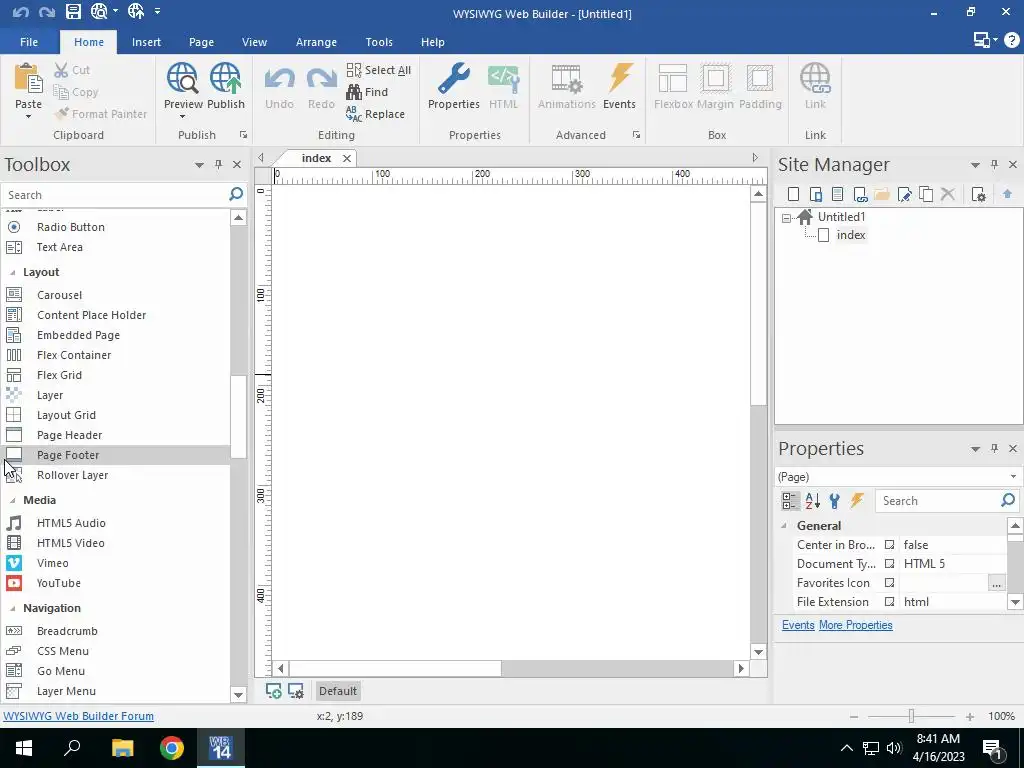The height and width of the screenshot is (768, 1024).
Task: Open Paste dropdown arrow
Action: point(28,117)
